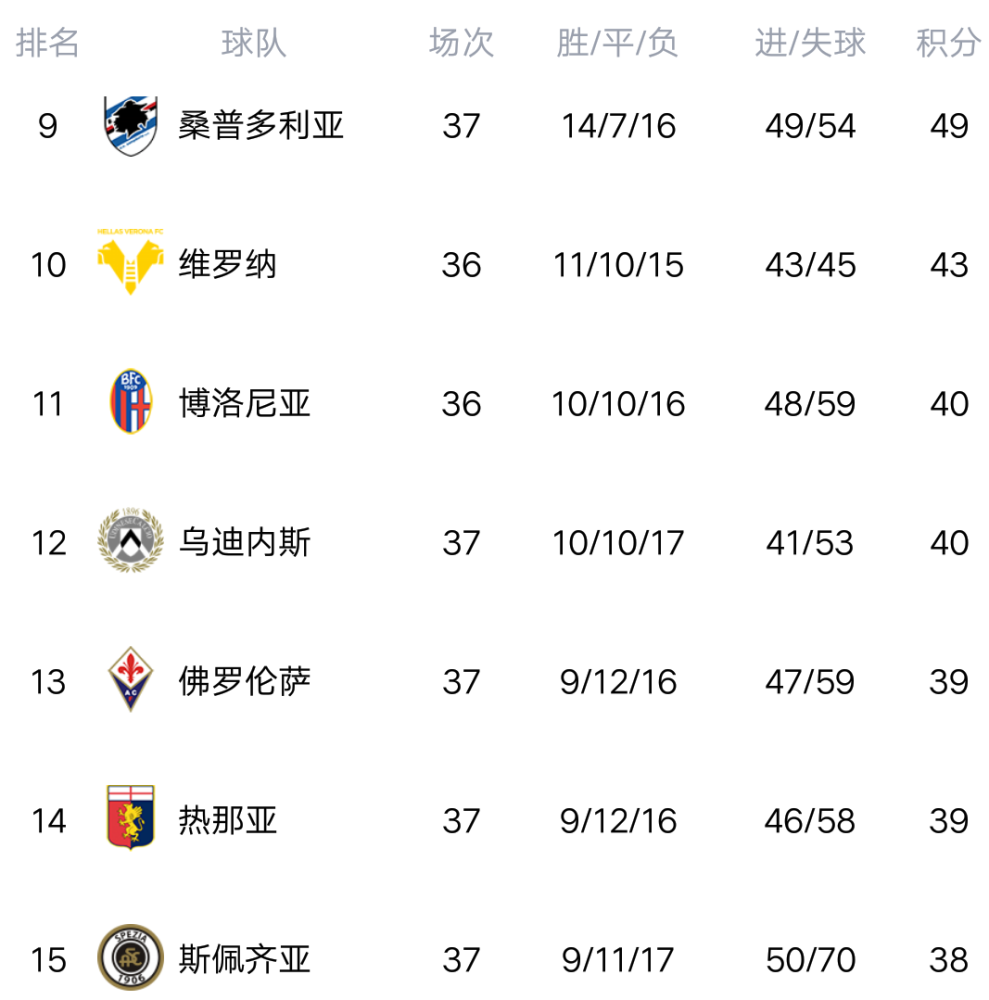Select team name 热那亚
Screen dimensions: 989x1000
click(228, 821)
